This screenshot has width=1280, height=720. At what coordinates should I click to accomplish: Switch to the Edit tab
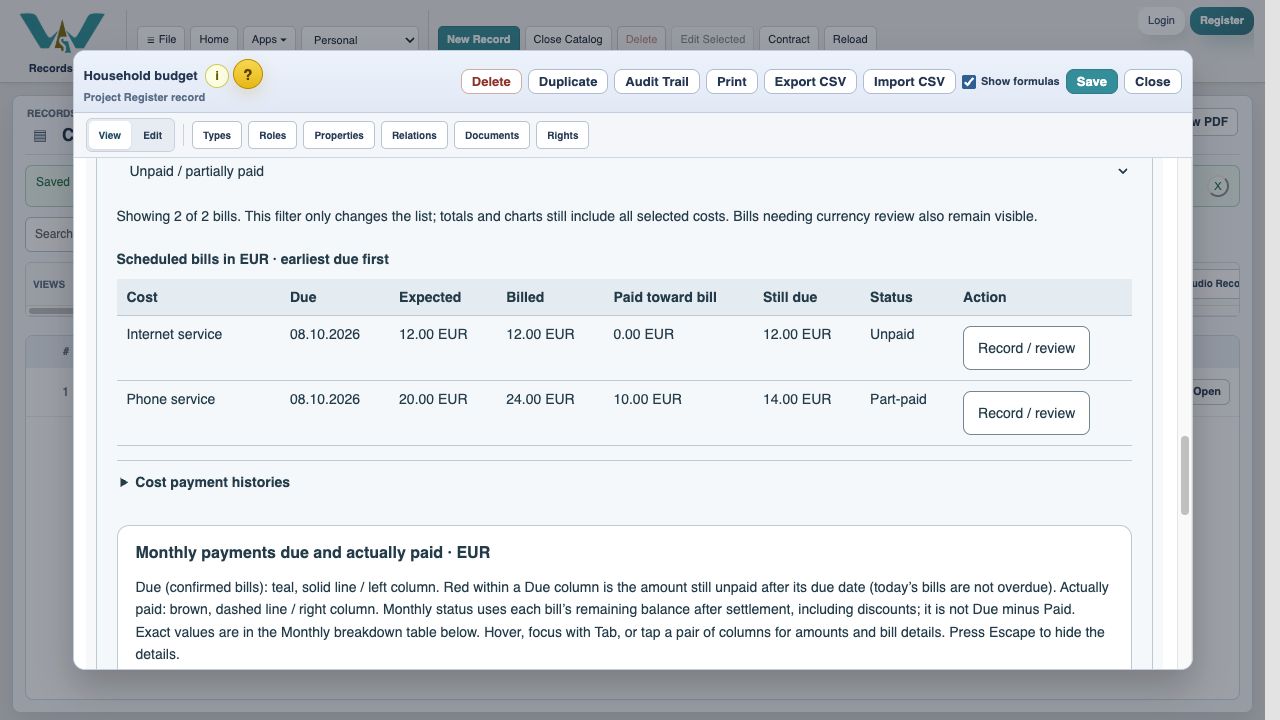pos(152,135)
